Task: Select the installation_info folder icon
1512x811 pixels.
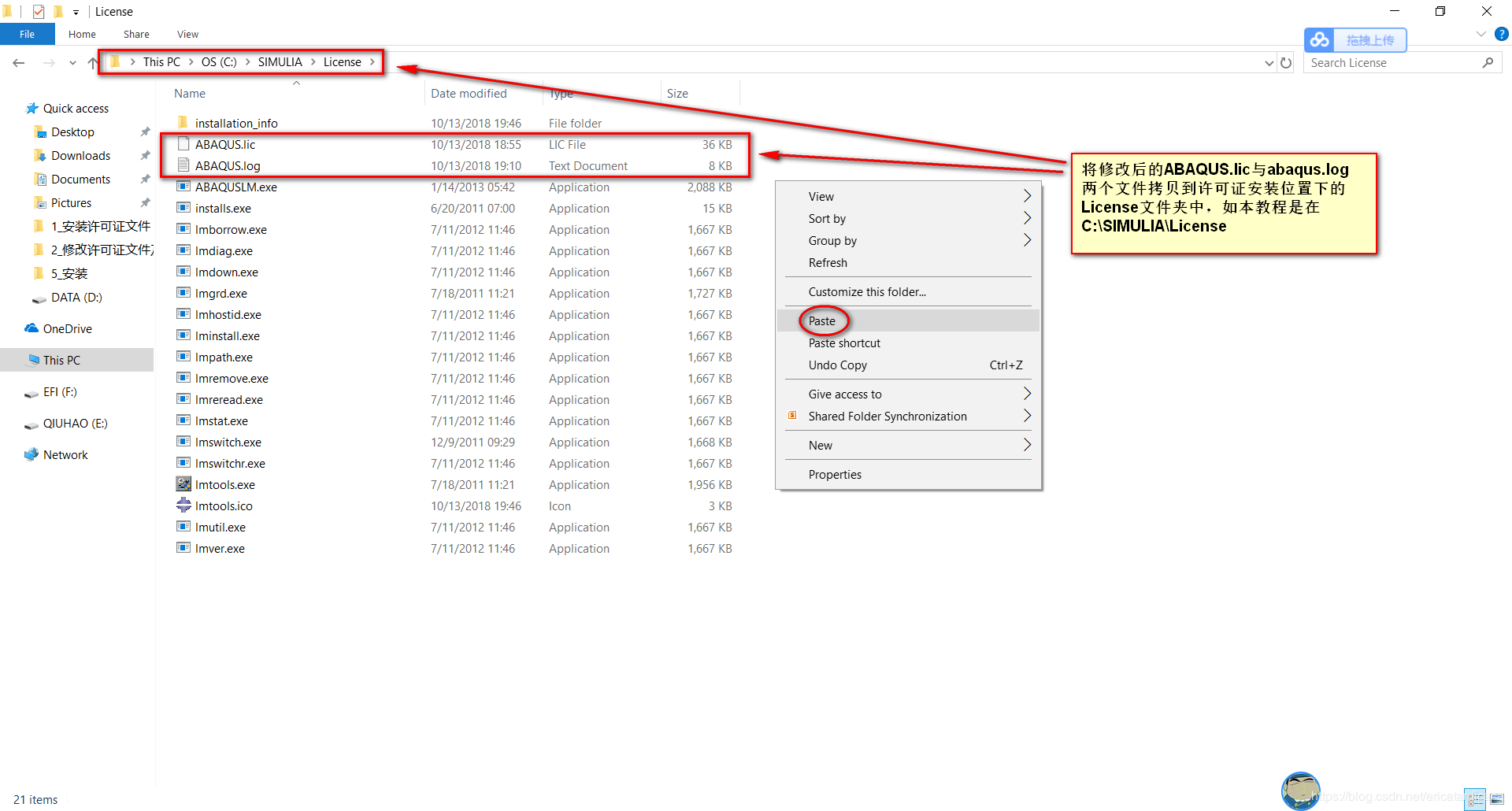Action: [x=183, y=123]
